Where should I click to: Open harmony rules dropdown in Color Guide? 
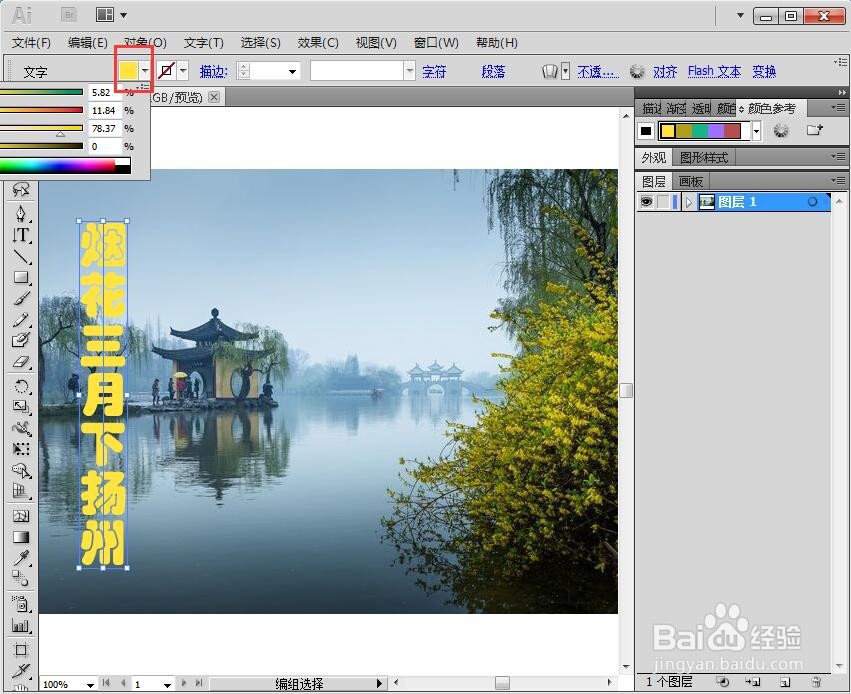click(757, 131)
